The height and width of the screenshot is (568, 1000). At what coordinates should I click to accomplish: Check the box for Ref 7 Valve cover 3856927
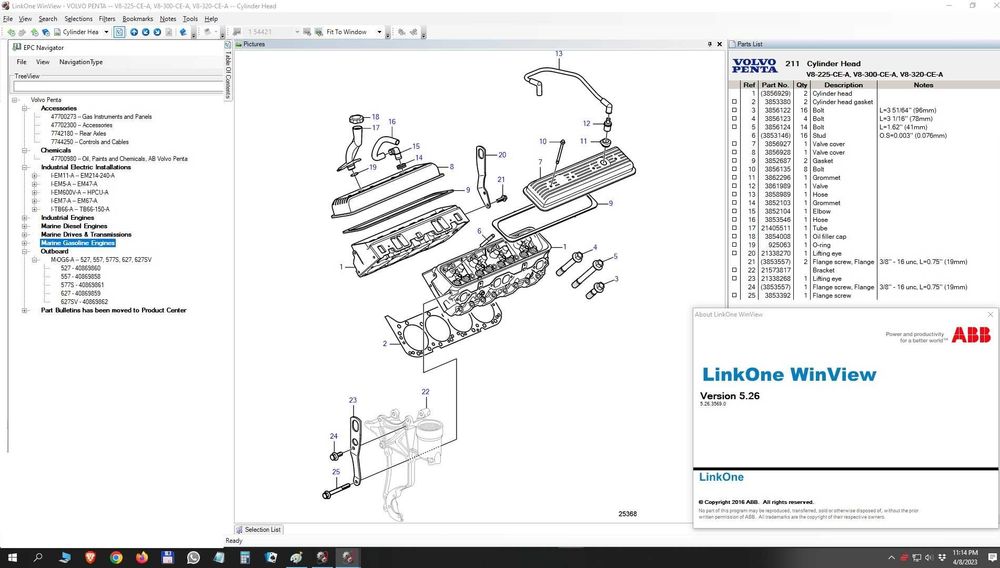734,144
